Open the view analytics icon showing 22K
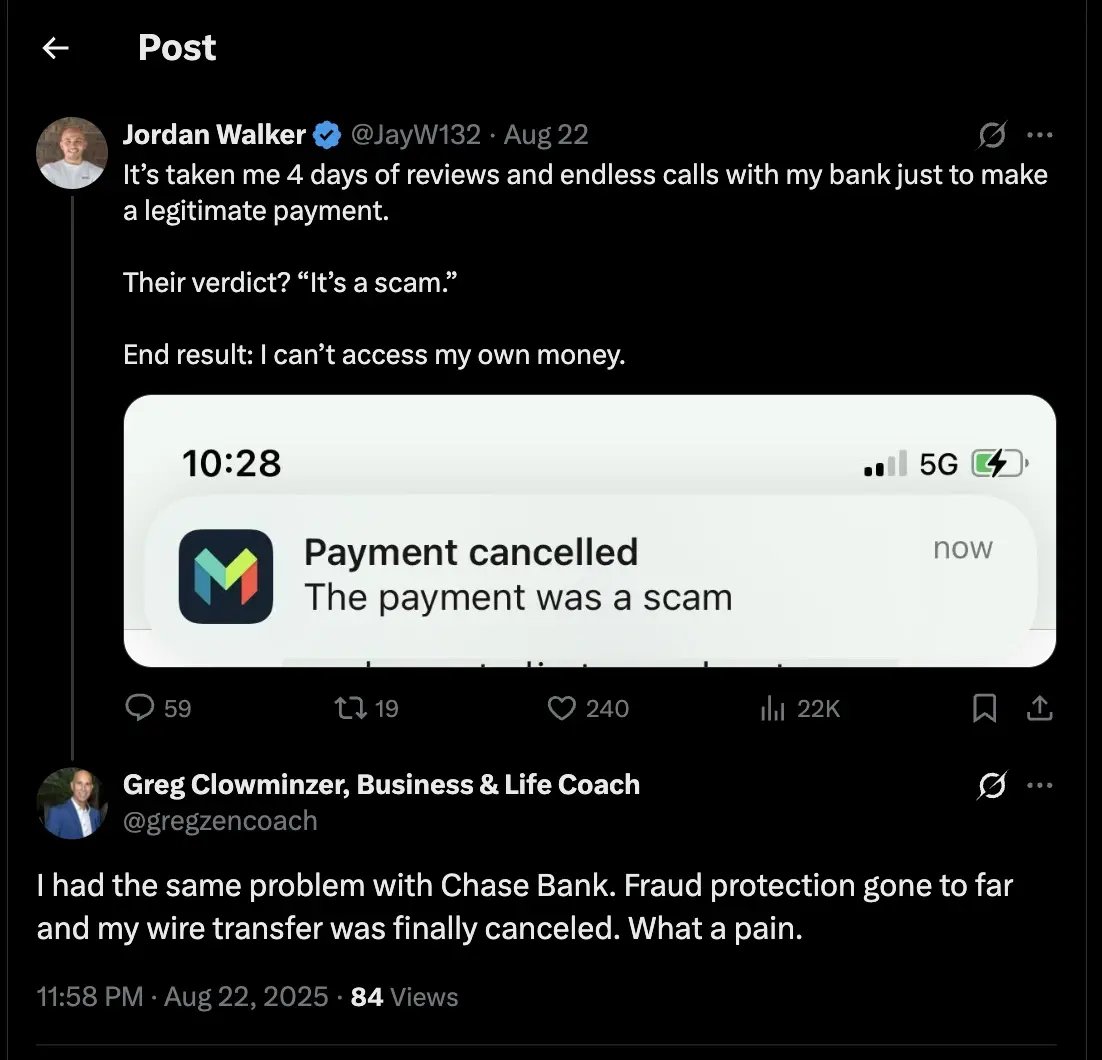Viewport: 1102px width, 1060px height. pos(773,708)
